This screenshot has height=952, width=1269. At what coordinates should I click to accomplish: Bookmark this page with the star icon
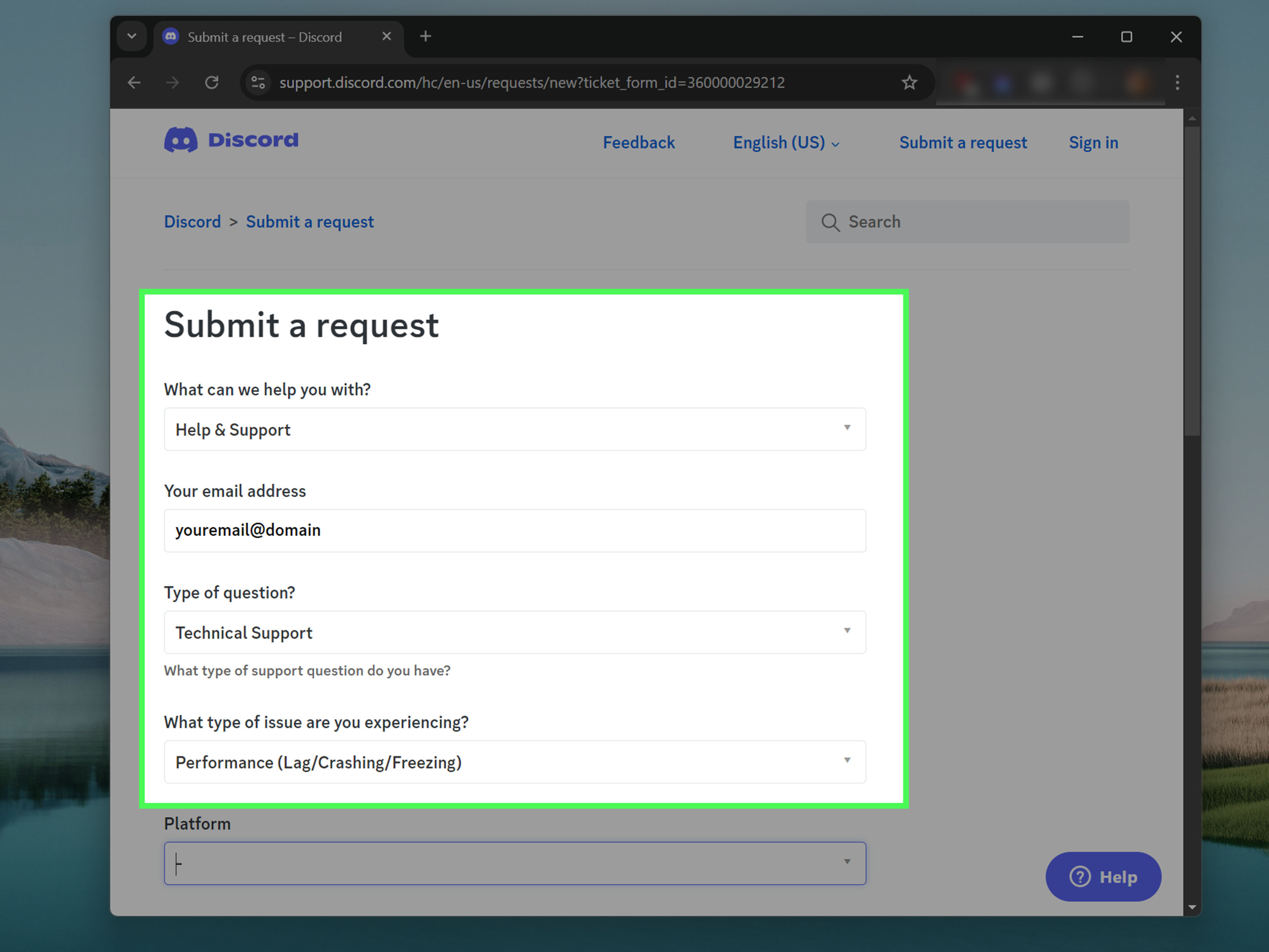pos(909,82)
